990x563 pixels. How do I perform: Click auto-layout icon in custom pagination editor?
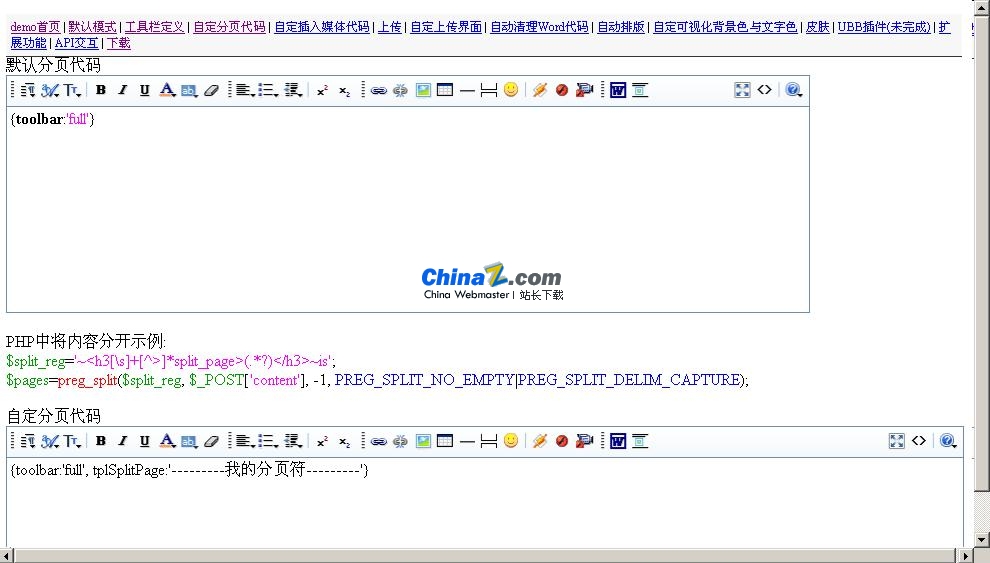pos(640,441)
